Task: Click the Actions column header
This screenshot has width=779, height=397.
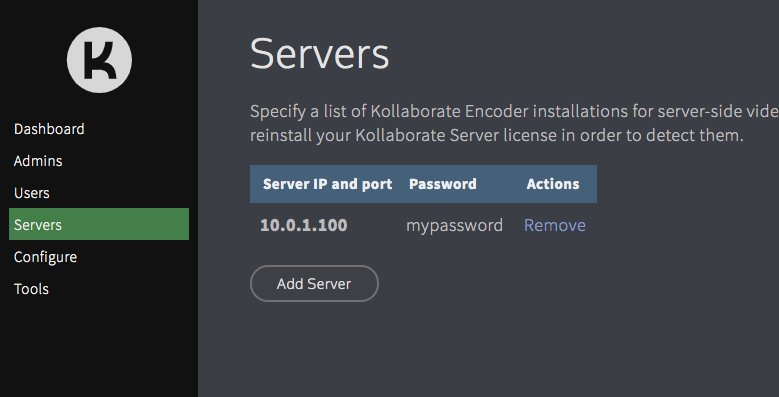Action: pos(553,184)
